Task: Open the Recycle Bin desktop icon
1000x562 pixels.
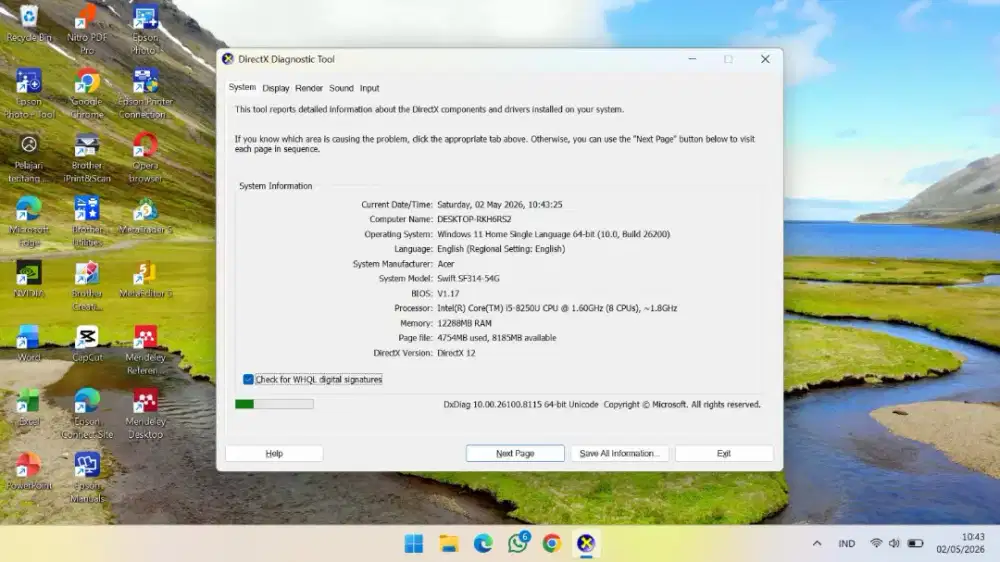Action: 29,24
